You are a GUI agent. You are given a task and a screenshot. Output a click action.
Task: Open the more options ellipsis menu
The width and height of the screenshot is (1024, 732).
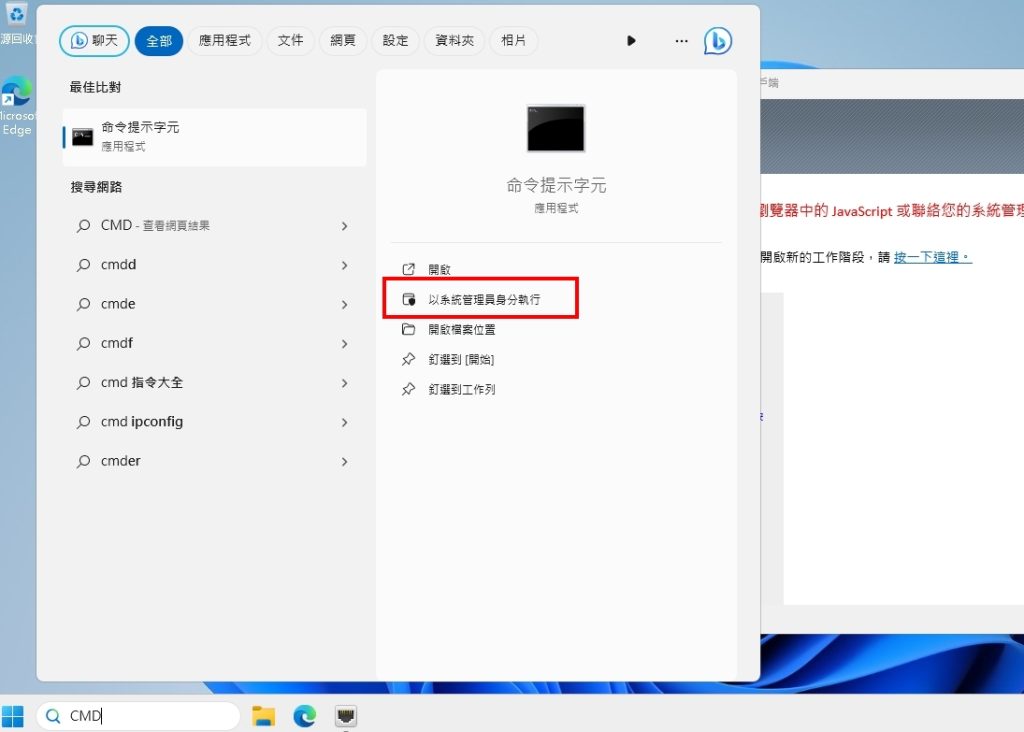[681, 40]
